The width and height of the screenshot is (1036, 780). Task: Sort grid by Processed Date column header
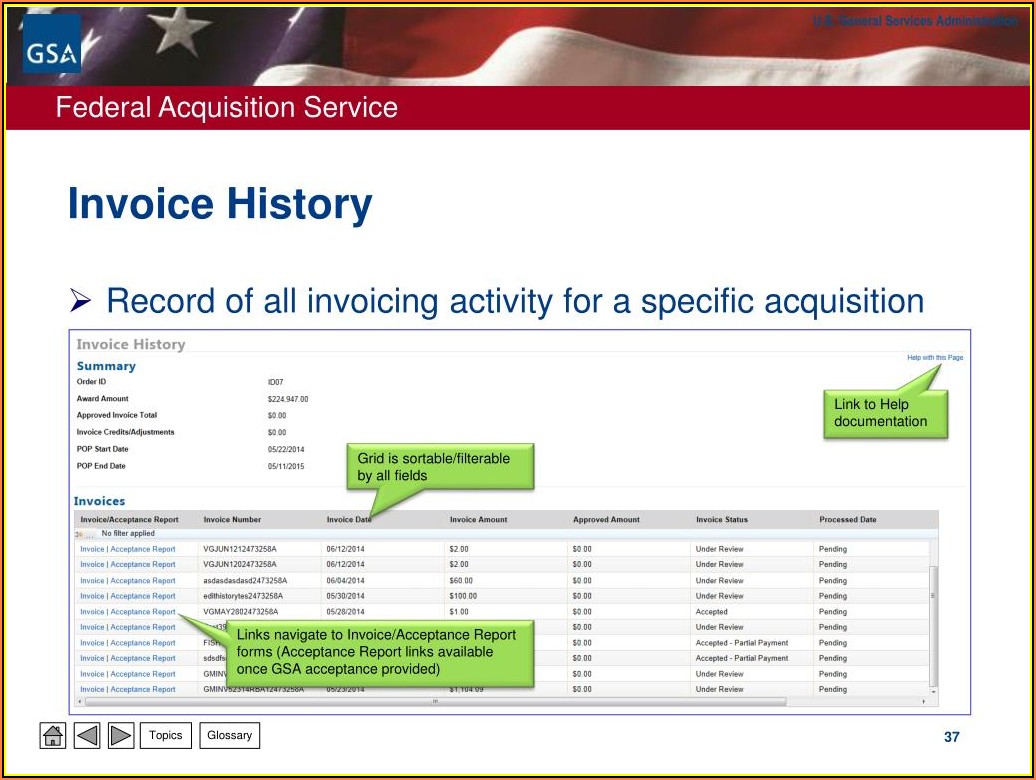pyautogui.click(x=847, y=520)
